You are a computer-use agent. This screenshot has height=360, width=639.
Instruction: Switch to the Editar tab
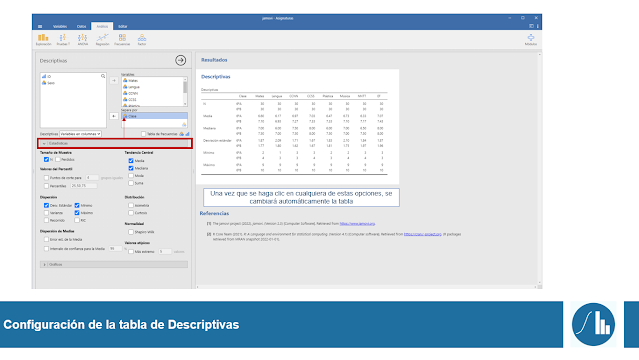click(x=123, y=27)
